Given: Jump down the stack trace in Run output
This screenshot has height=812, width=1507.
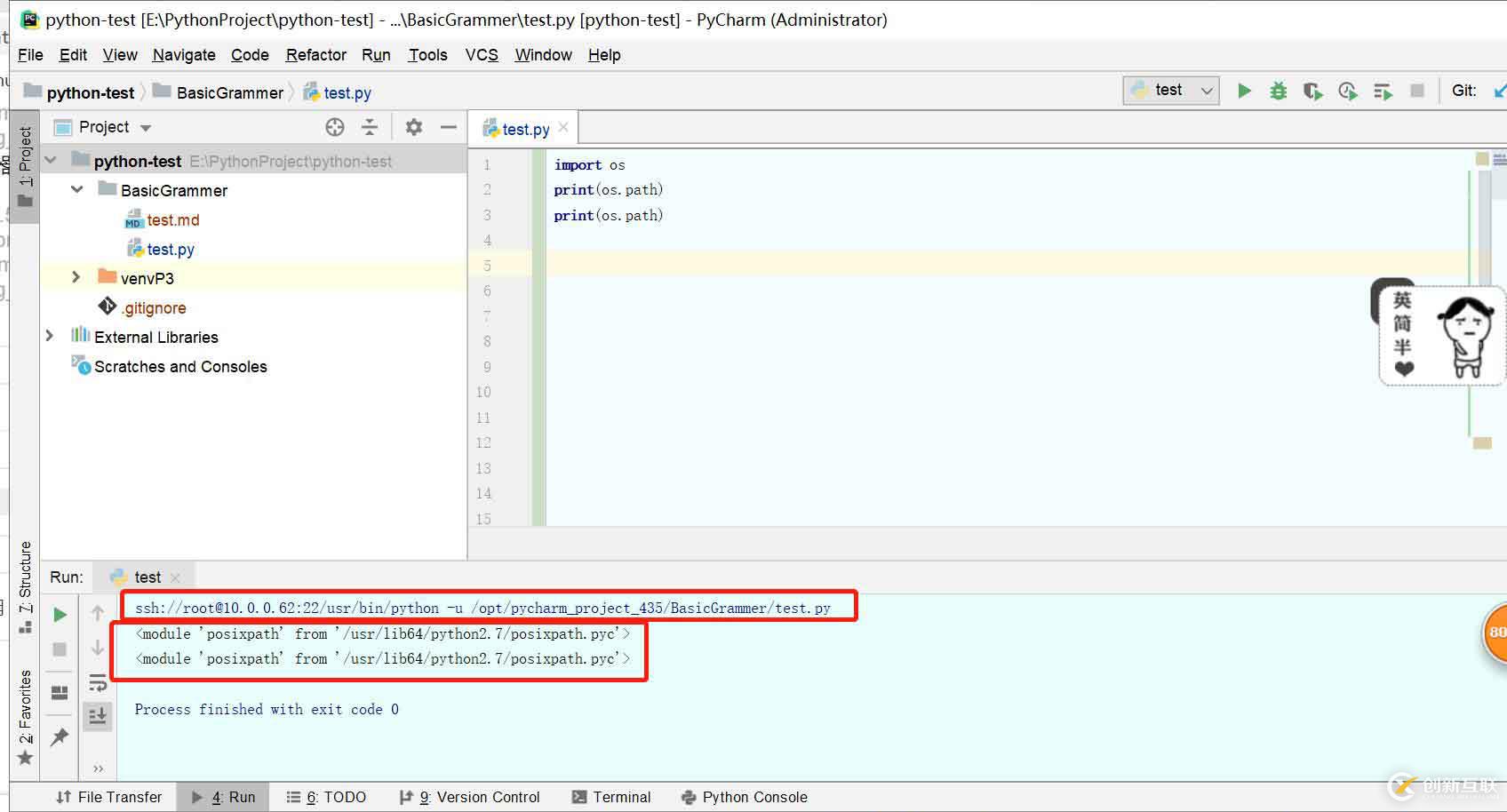Looking at the screenshot, I should [98, 648].
